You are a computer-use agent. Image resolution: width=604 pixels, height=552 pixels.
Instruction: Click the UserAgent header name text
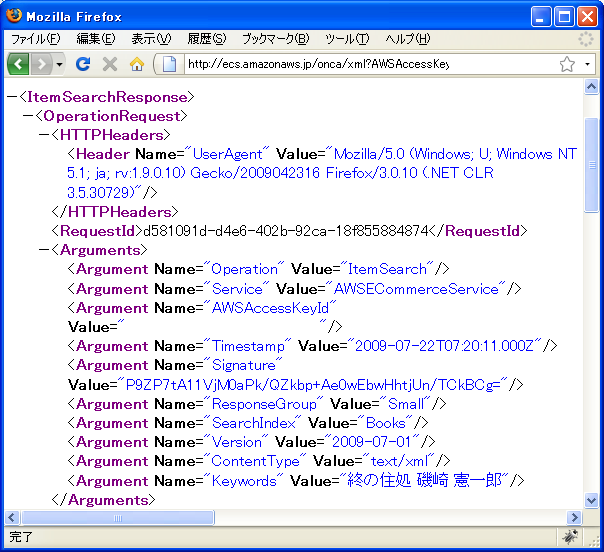click(x=227, y=154)
